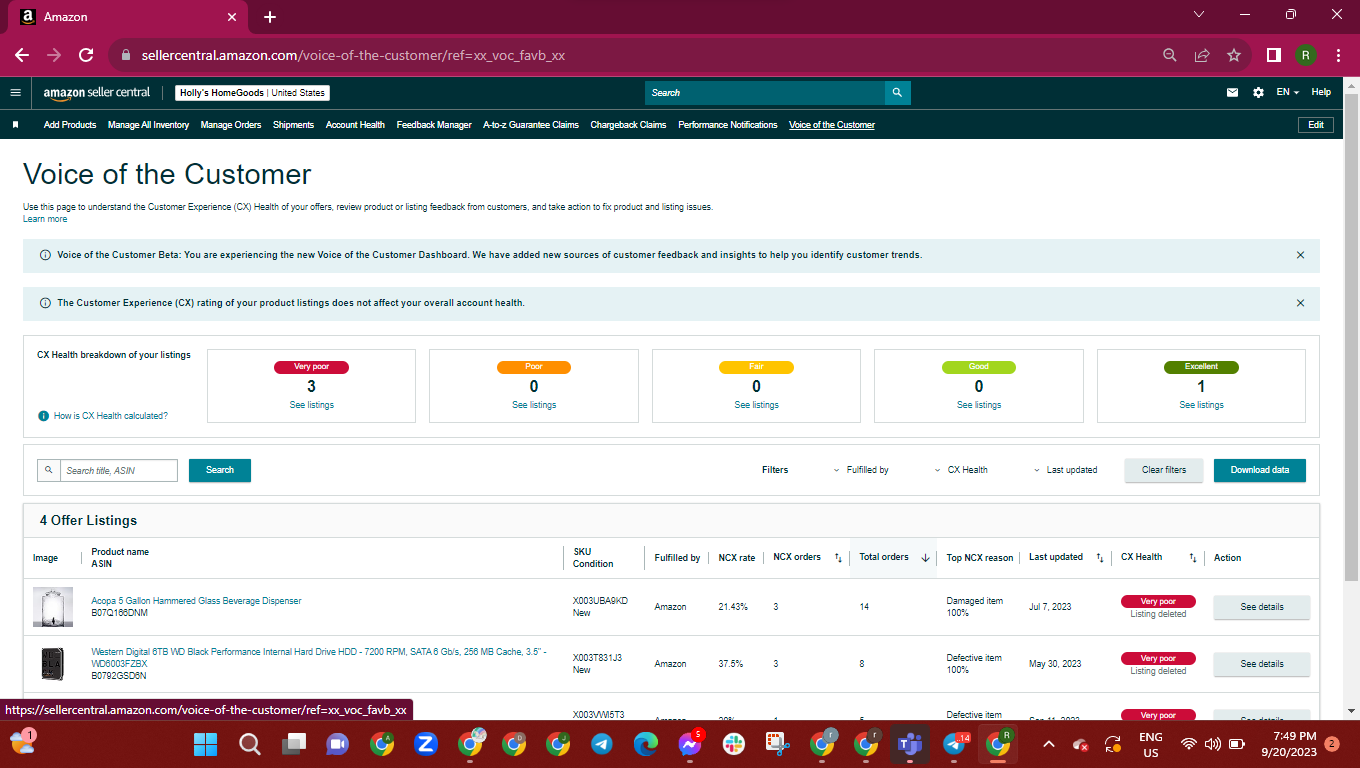Open How is CX Health calculated link
1360x768 pixels.
111,416
